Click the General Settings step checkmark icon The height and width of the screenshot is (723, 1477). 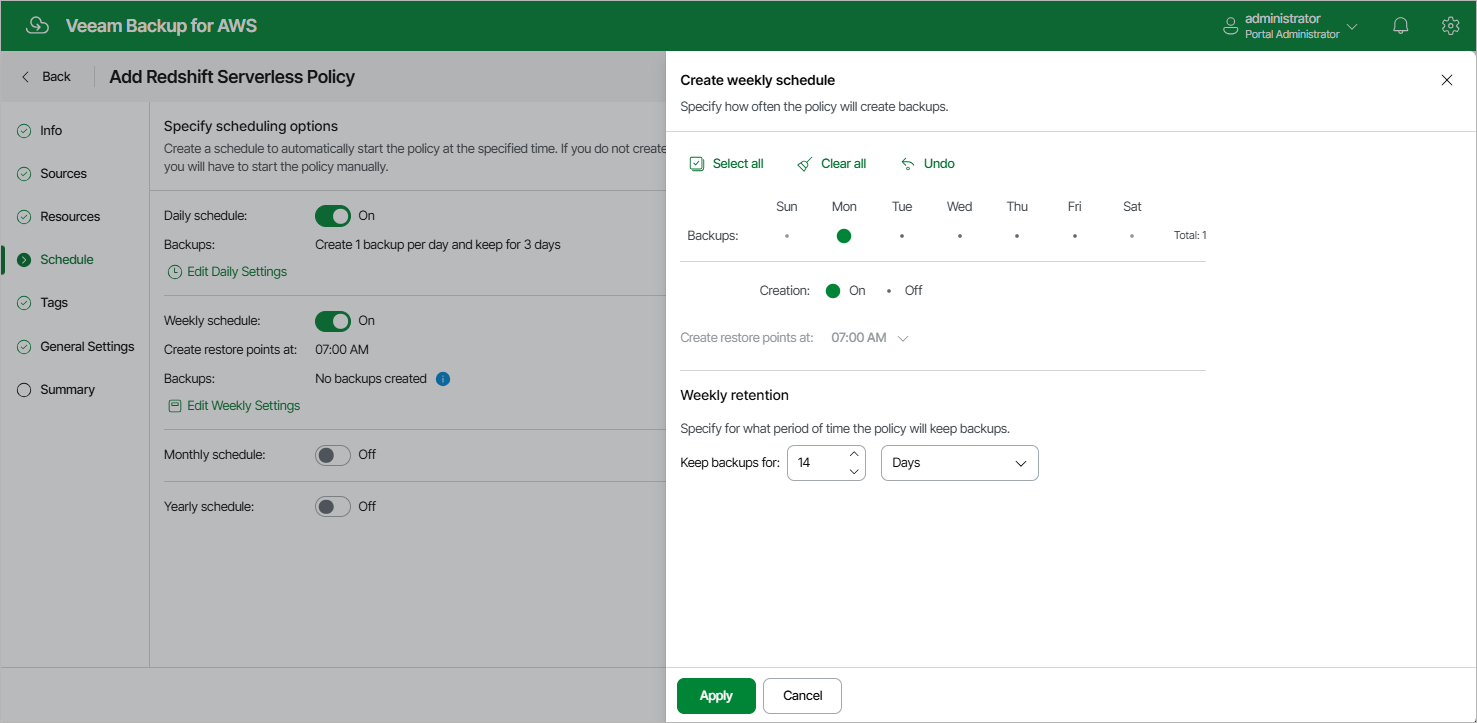24,347
